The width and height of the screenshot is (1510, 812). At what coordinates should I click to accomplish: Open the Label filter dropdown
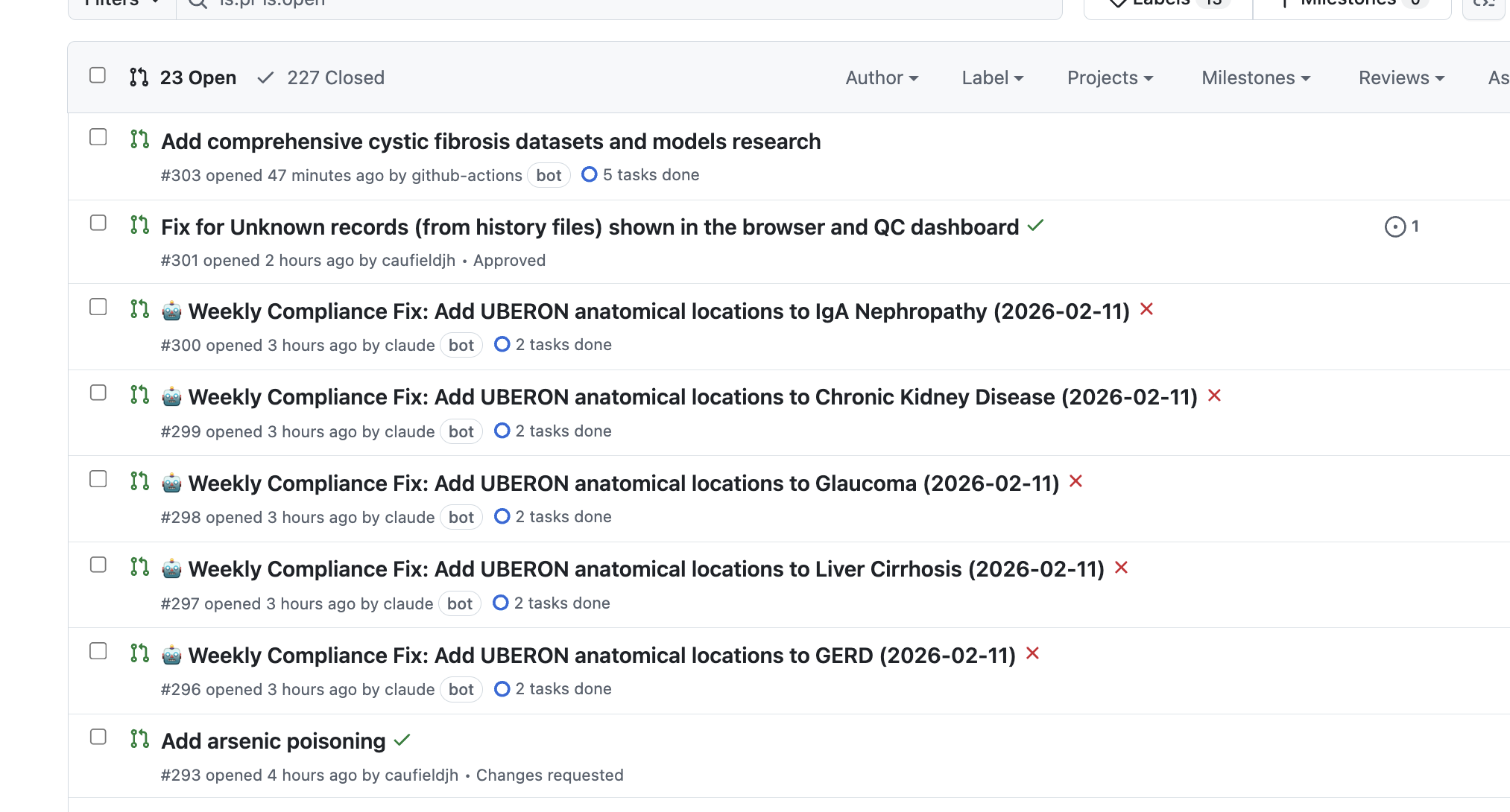992,77
